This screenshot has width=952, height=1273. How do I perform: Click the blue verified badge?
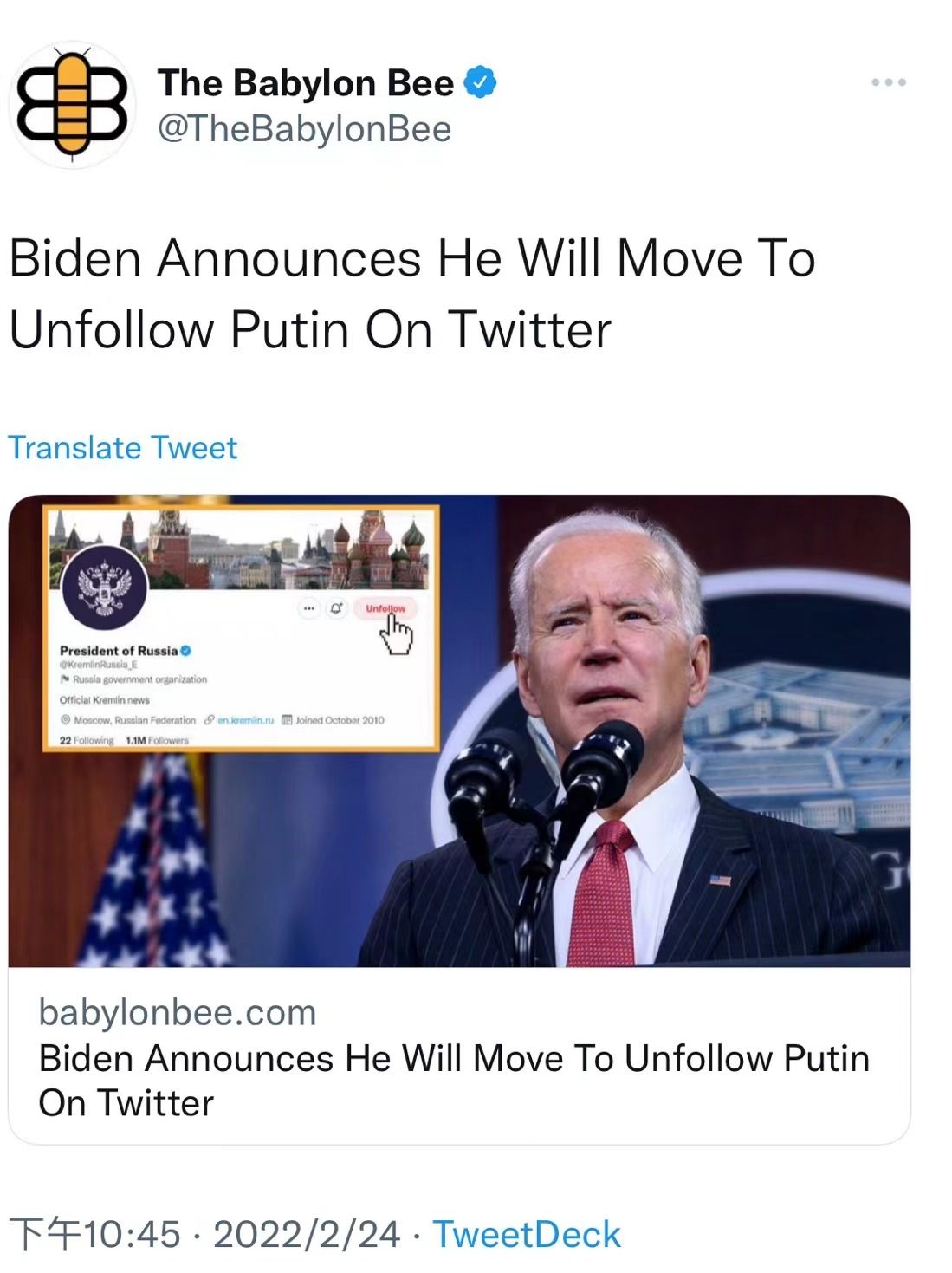[x=480, y=83]
